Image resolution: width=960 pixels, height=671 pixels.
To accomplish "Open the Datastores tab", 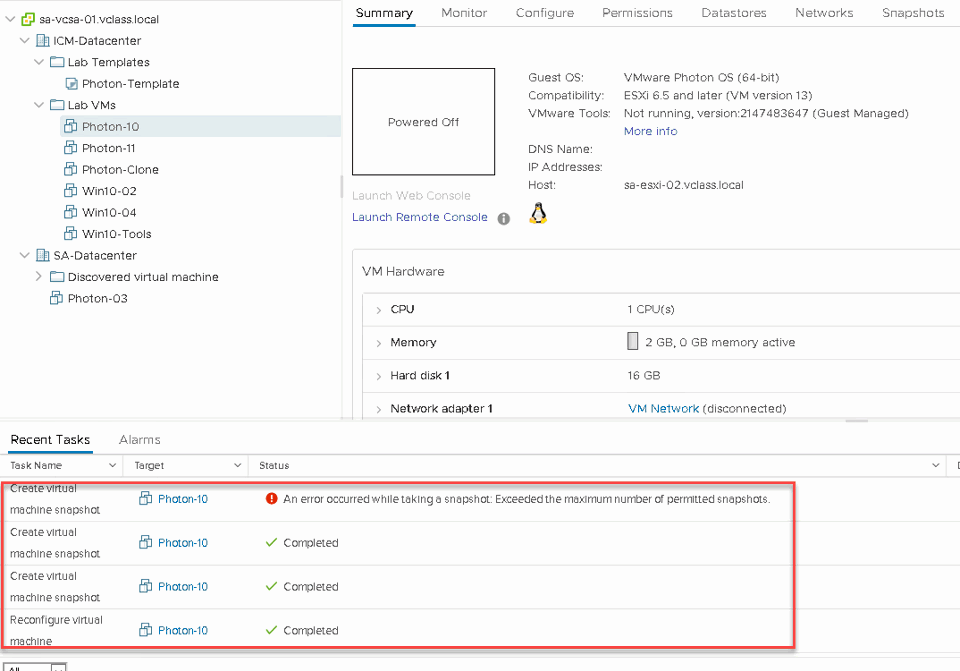I will click(x=733, y=13).
